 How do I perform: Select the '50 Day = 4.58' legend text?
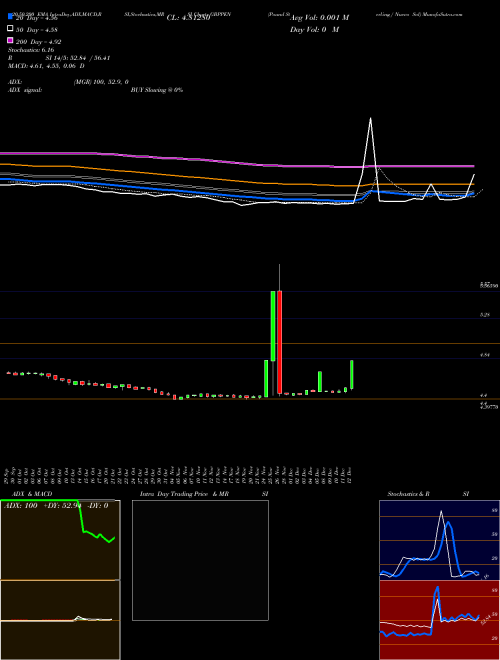point(37,30)
